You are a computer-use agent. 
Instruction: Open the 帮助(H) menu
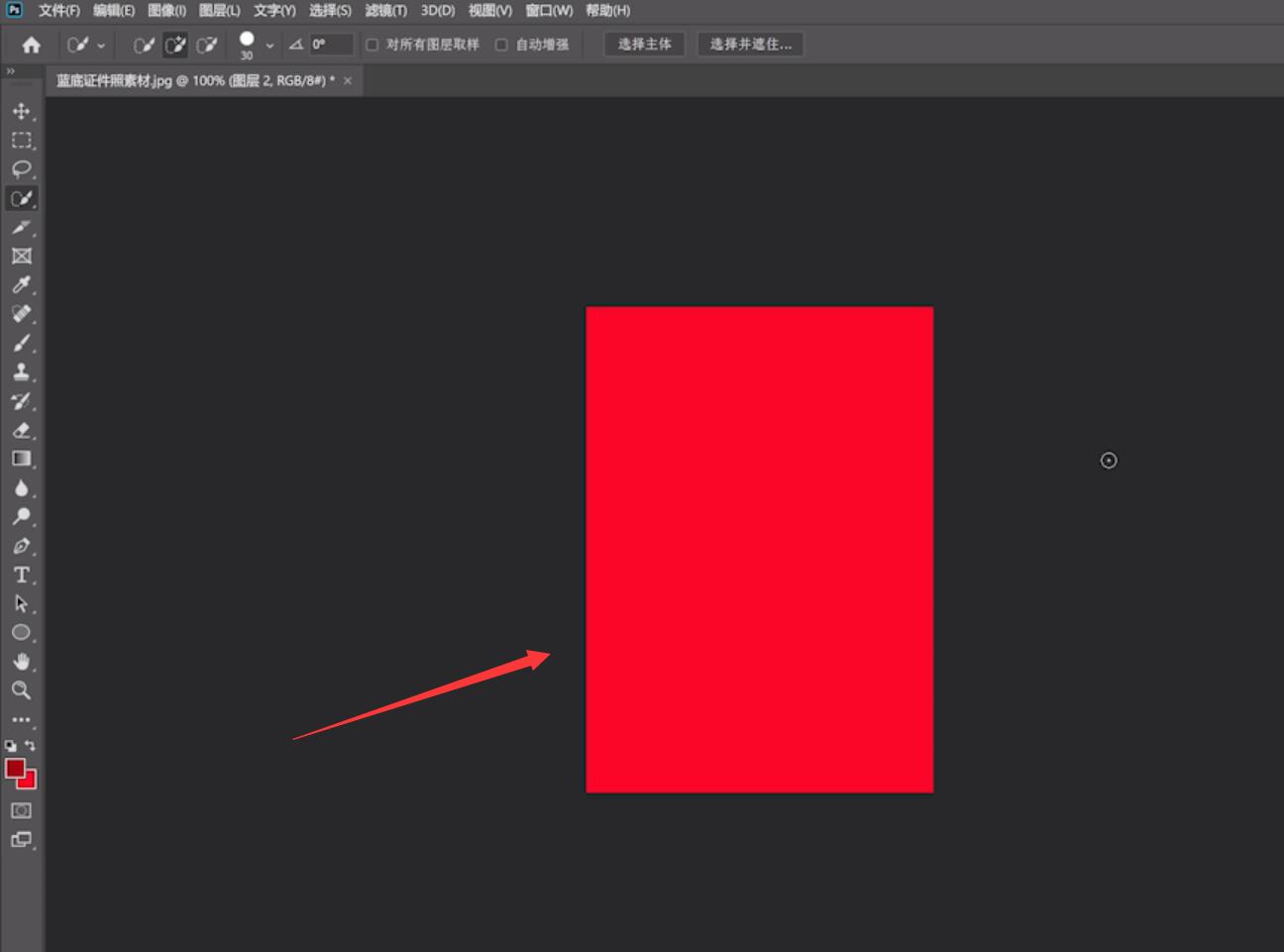607,10
